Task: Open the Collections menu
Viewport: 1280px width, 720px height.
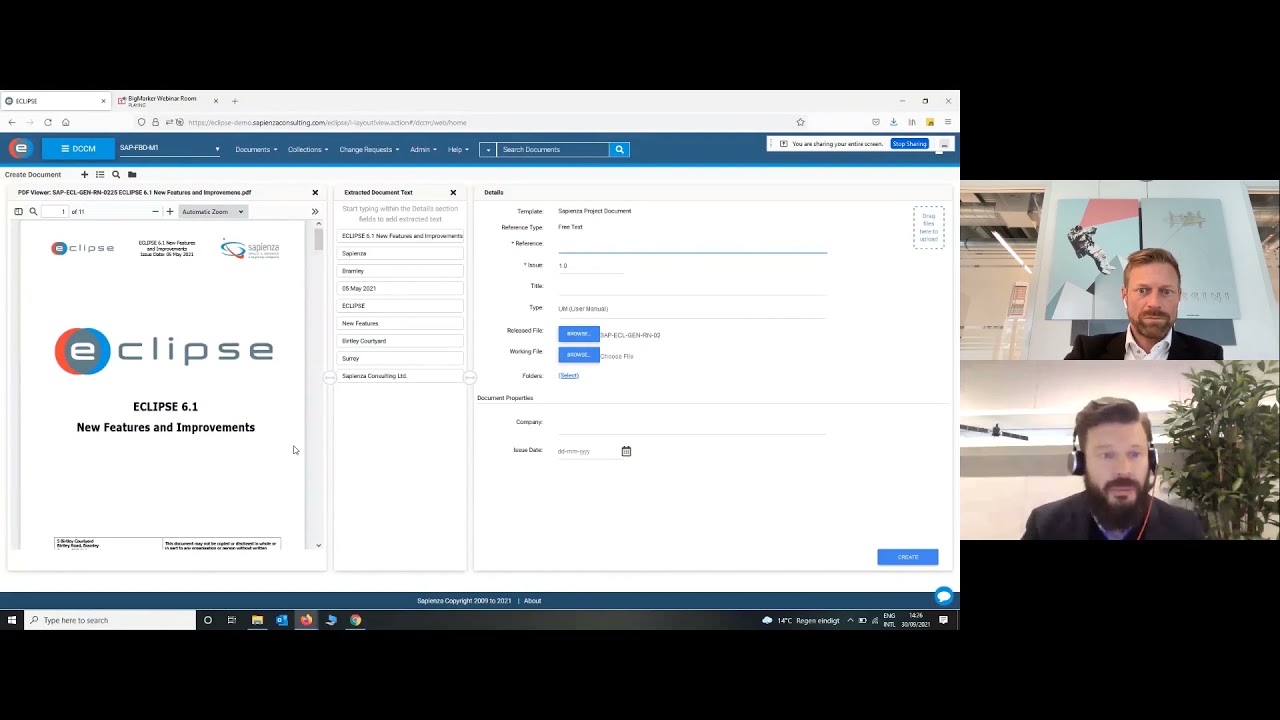Action: tap(308, 150)
